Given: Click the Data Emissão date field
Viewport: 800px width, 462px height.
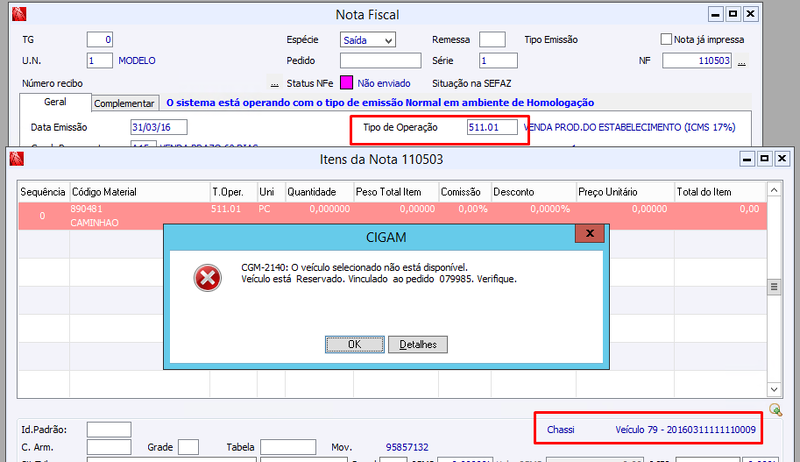Looking at the screenshot, I should [159, 127].
